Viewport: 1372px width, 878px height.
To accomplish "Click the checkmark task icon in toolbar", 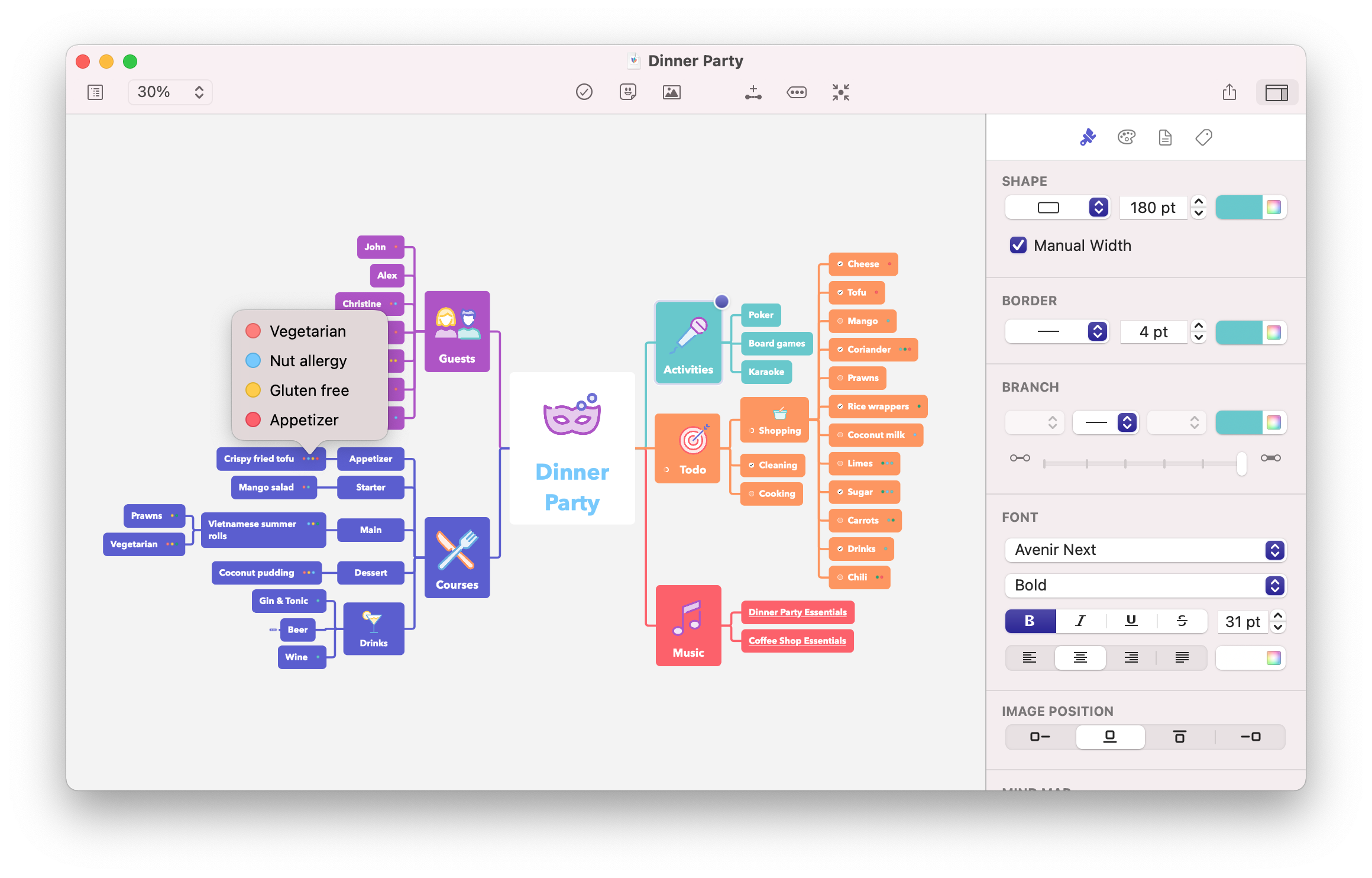I will pos(584,92).
